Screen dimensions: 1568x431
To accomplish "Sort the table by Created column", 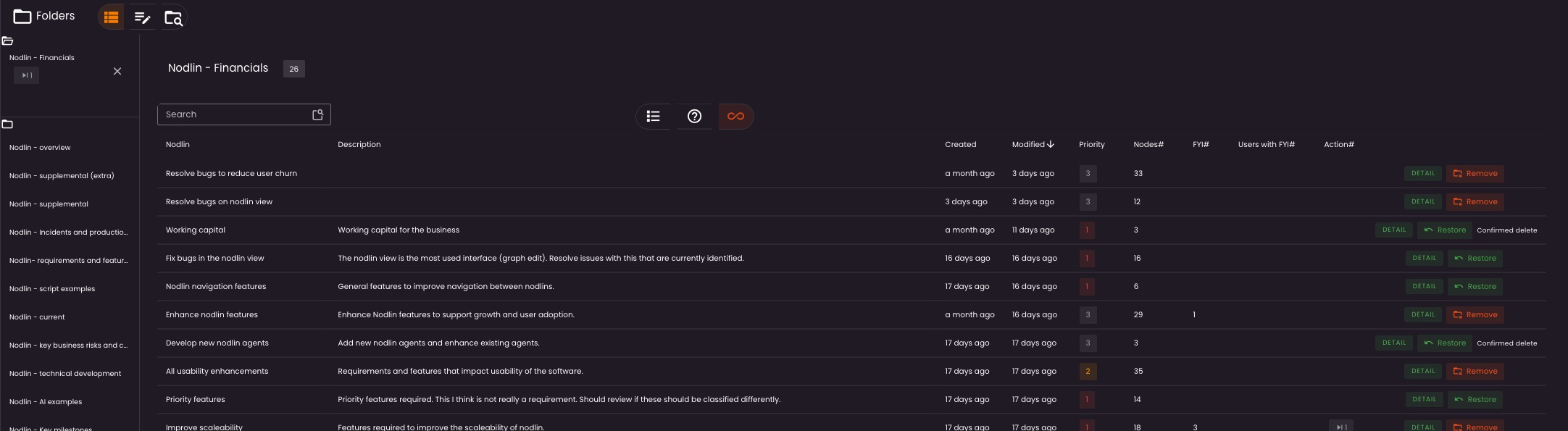I will click(960, 145).
